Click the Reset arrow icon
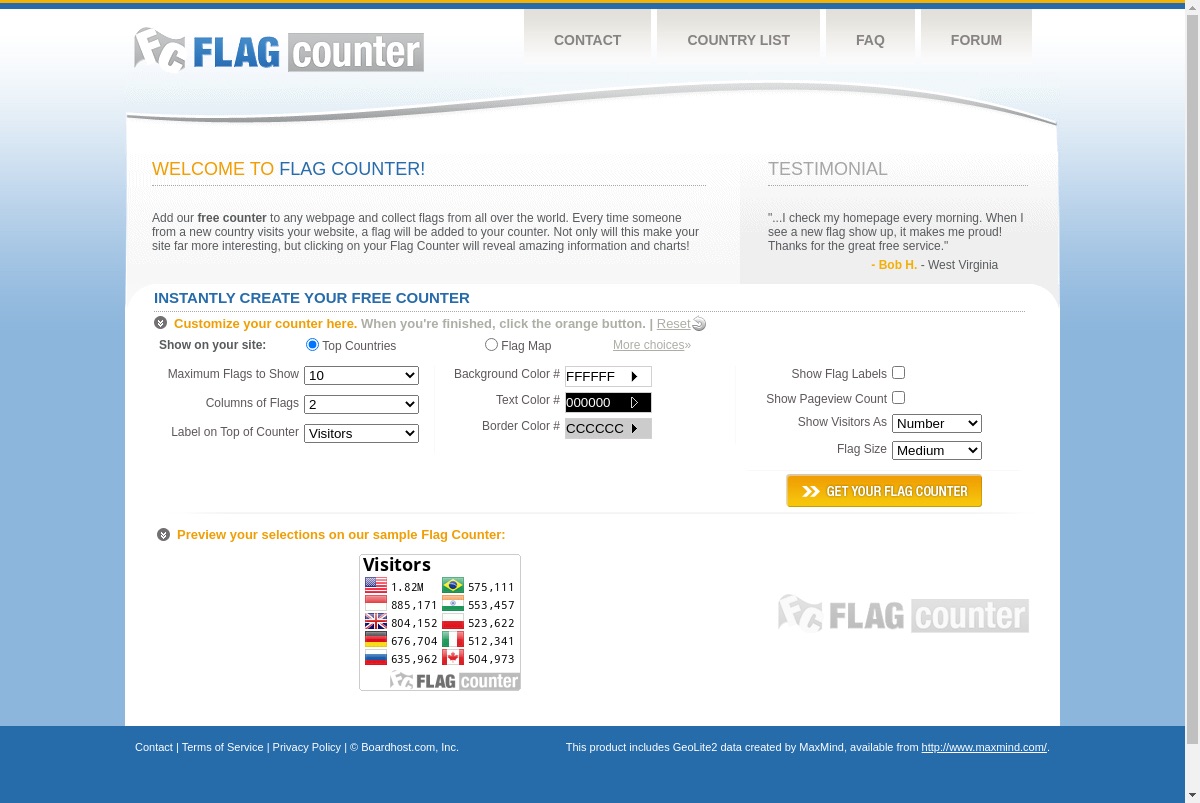 coord(699,324)
